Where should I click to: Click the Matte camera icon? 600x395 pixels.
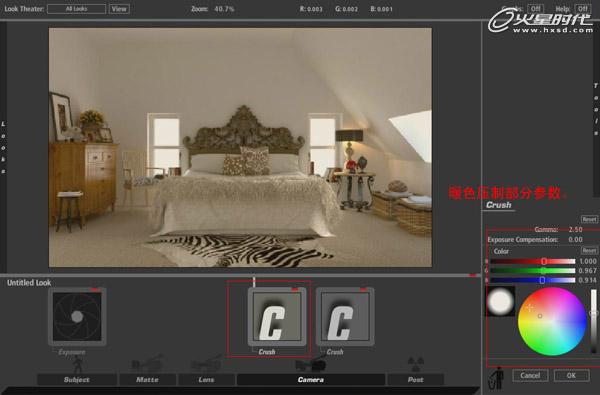tap(147, 364)
